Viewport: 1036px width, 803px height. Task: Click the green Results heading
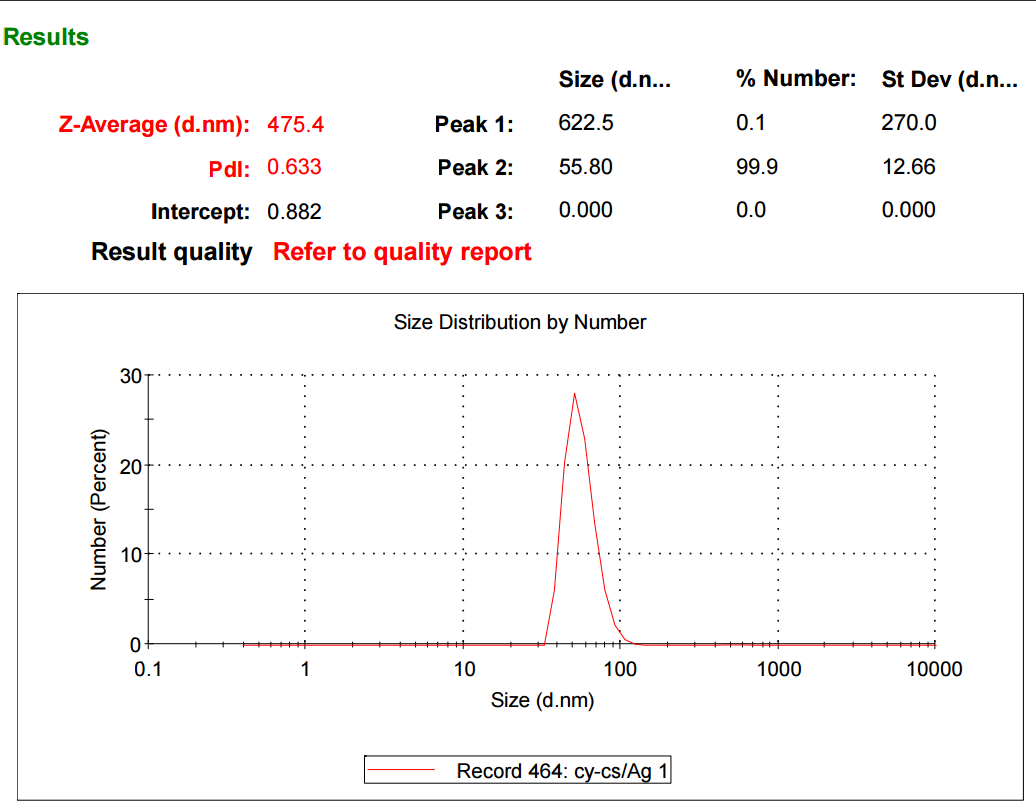coord(46,37)
